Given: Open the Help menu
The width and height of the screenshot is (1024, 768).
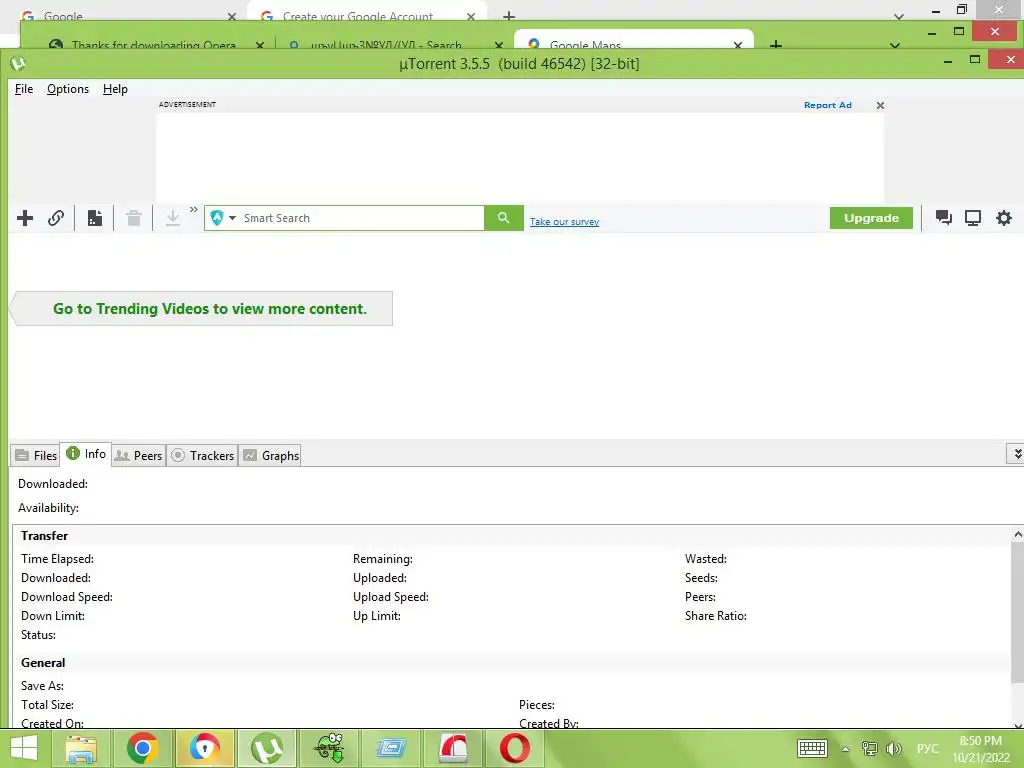Looking at the screenshot, I should pyautogui.click(x=115, y=89).
